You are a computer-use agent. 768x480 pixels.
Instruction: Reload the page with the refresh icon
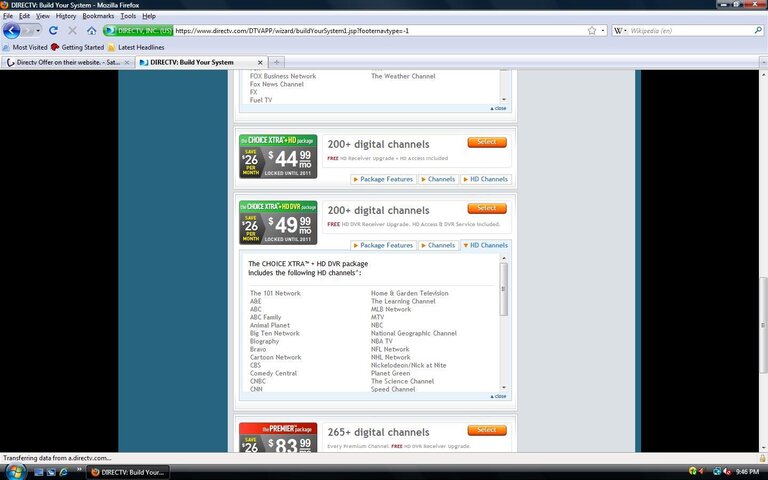tap(53, 30)
